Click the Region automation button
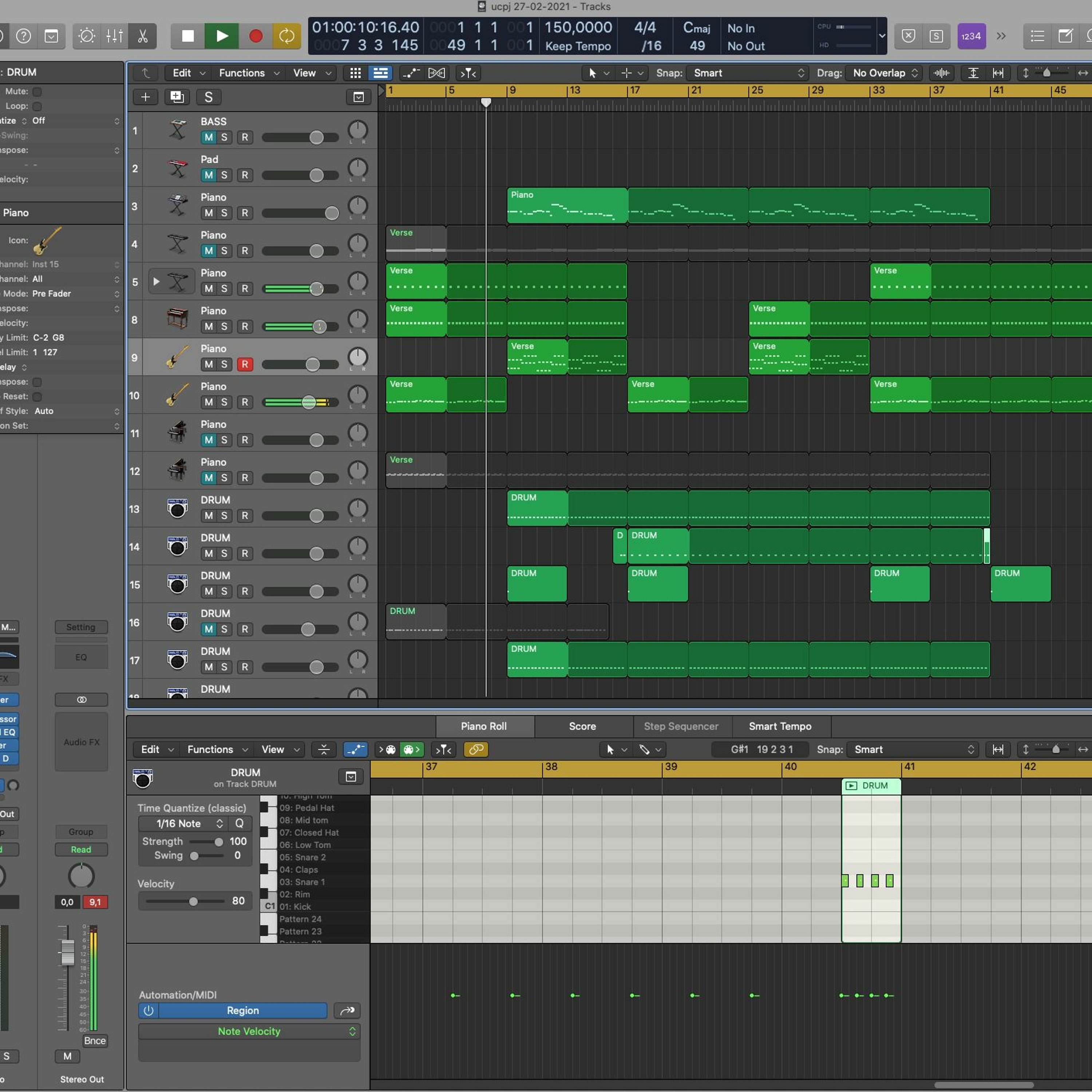The image size is (1092, 1092). [242, 1010]
